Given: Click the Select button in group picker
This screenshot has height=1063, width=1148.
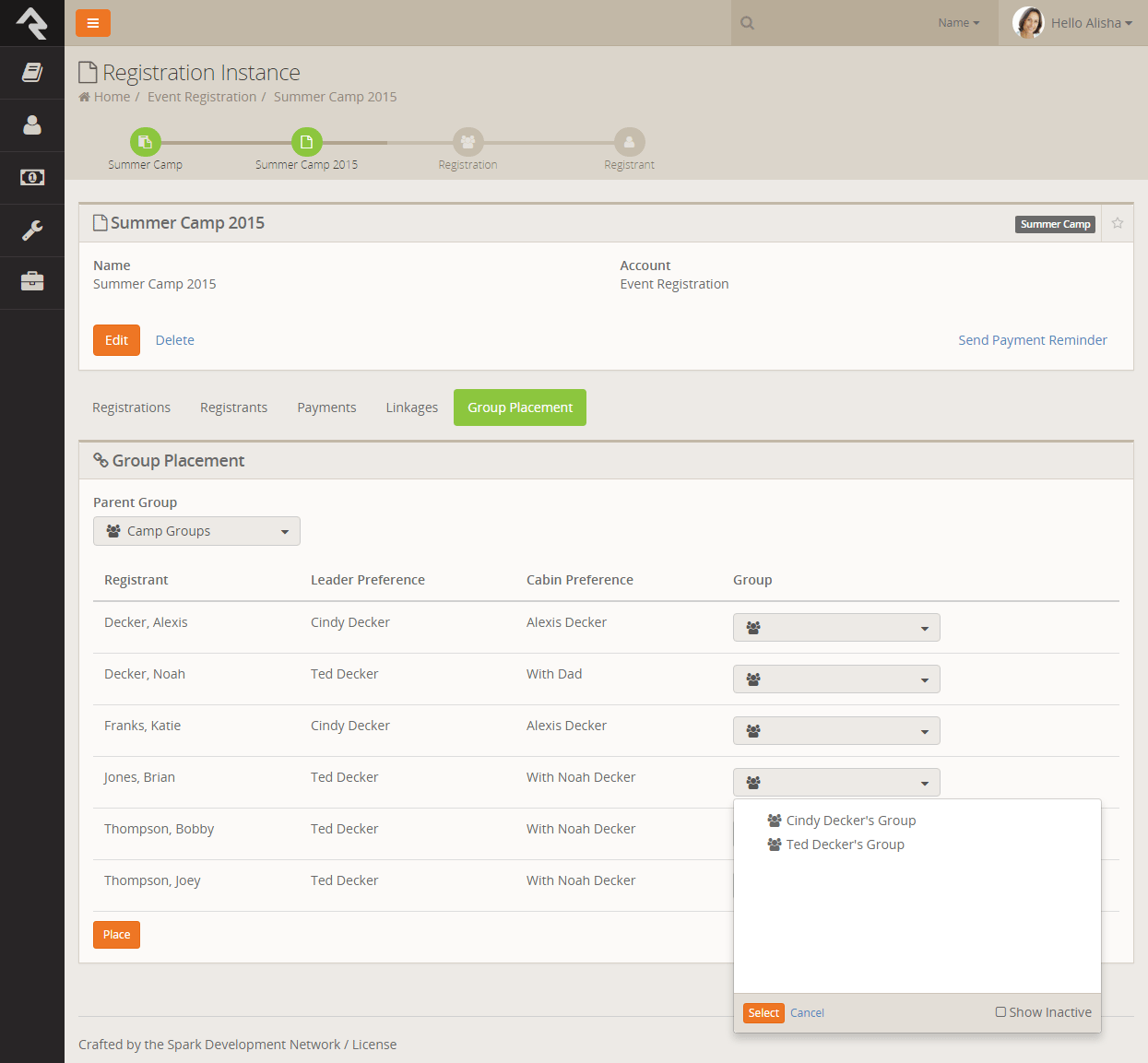Looking at the screenshot, I should (x=763, y=1013).
